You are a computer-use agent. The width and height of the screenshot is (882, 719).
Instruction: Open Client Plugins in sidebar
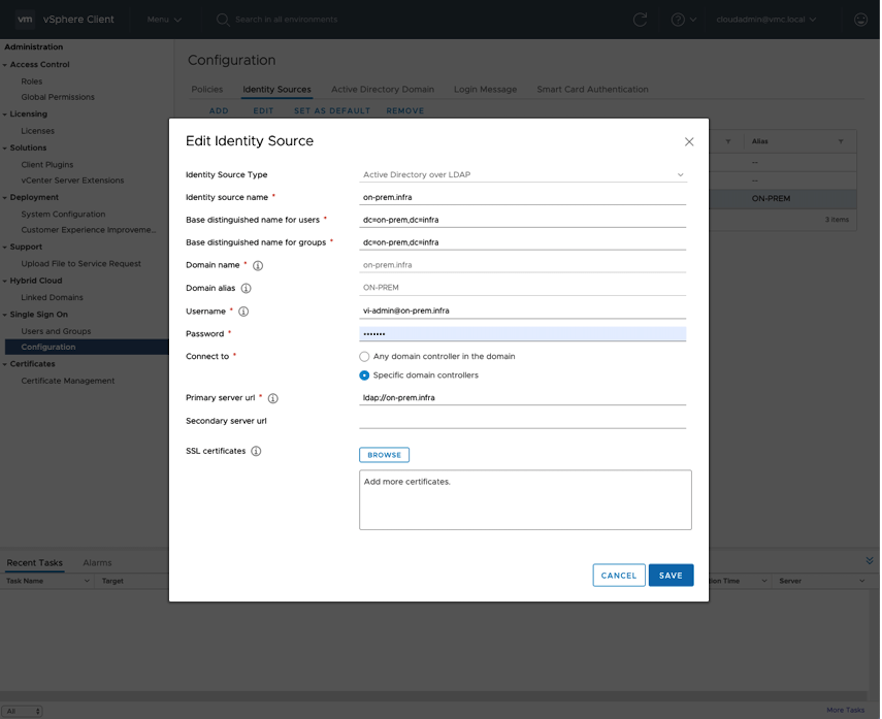47,165
